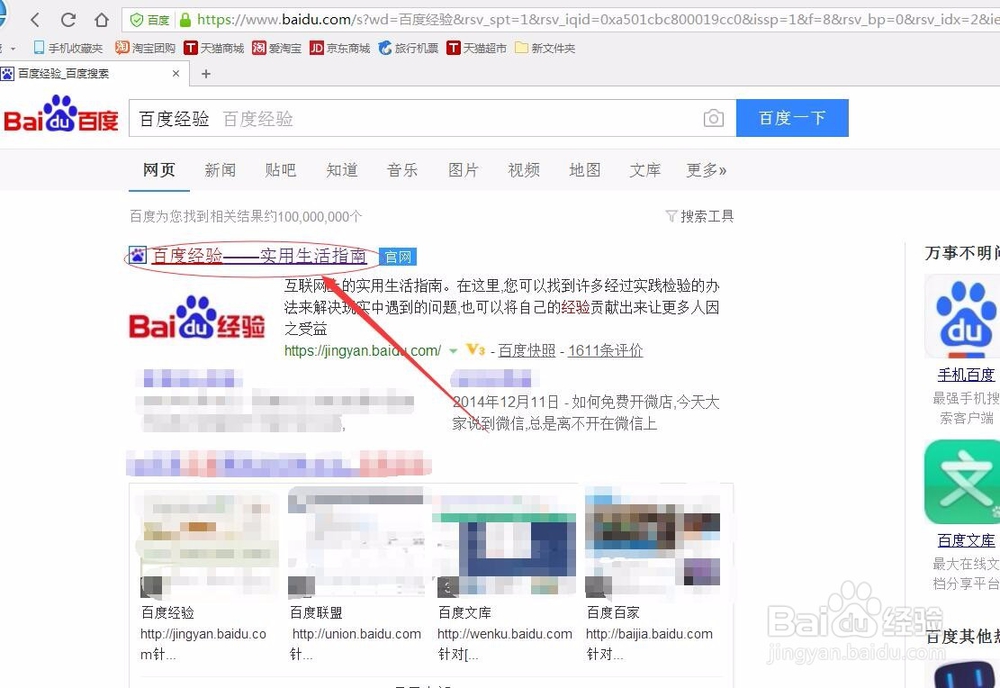The width and height of the screenshot is (1000, 688).
Task: Switch to the 视频 search tab
Action: [x=524, y=170]
